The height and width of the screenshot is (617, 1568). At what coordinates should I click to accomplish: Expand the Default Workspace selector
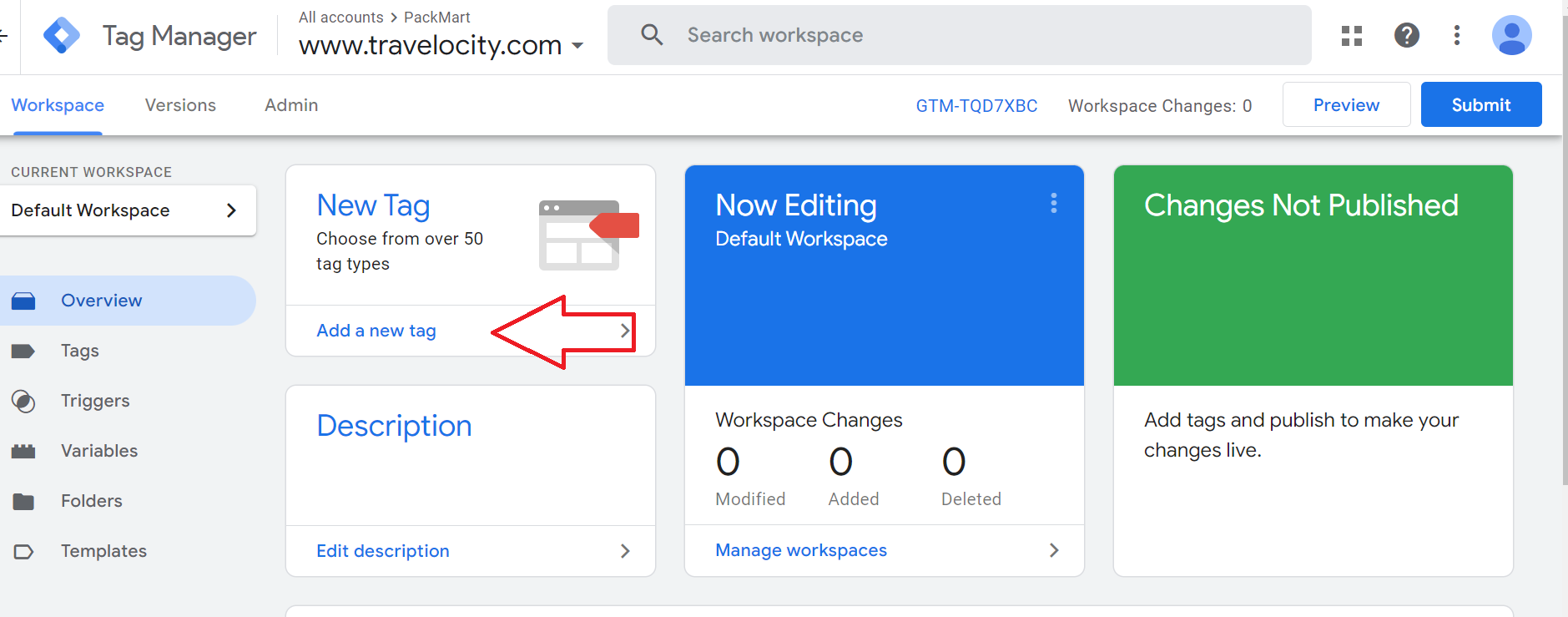(x=128, y=210)
